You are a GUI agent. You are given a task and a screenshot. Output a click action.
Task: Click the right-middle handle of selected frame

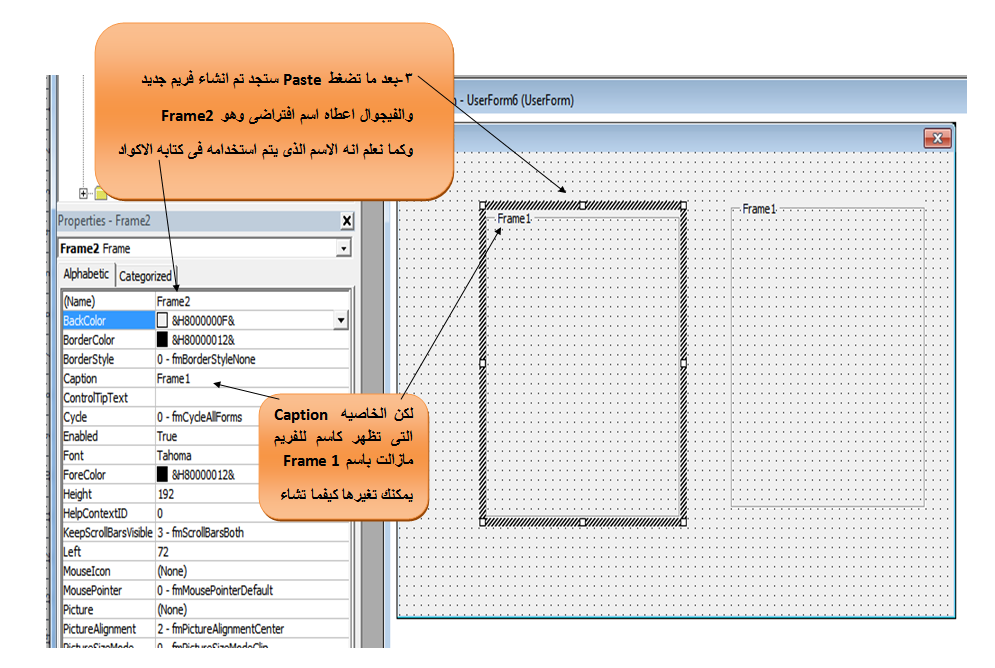pyautogui.click(x=683, y=363)
